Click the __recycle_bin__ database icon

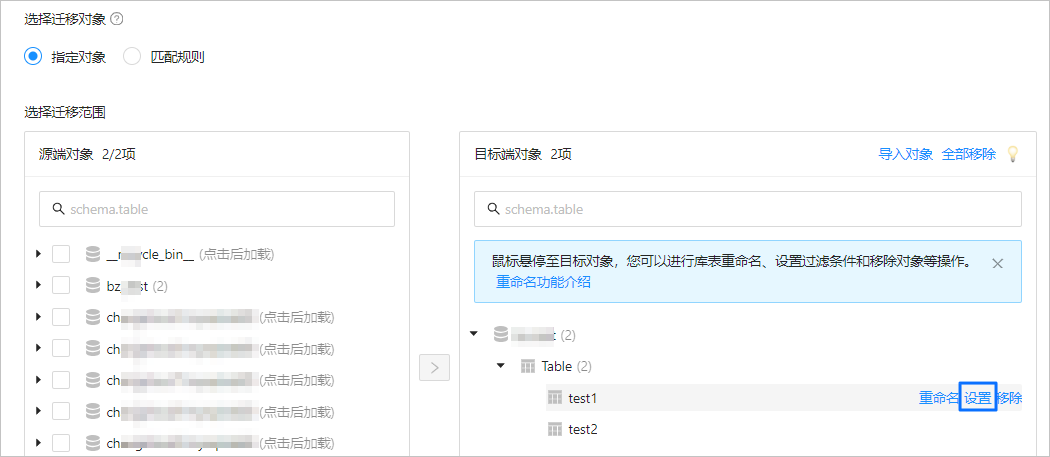(93, 254)
